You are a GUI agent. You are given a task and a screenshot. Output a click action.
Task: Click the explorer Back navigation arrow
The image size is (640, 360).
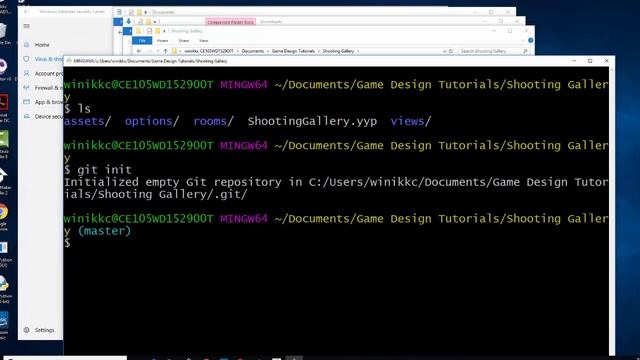click(139, 51)
